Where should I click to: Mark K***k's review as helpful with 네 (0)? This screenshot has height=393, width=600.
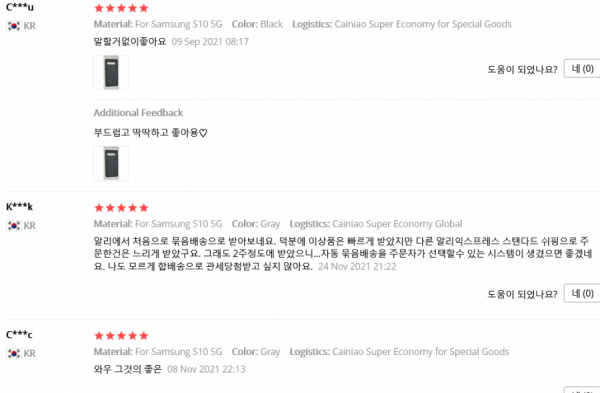point(582,294)
